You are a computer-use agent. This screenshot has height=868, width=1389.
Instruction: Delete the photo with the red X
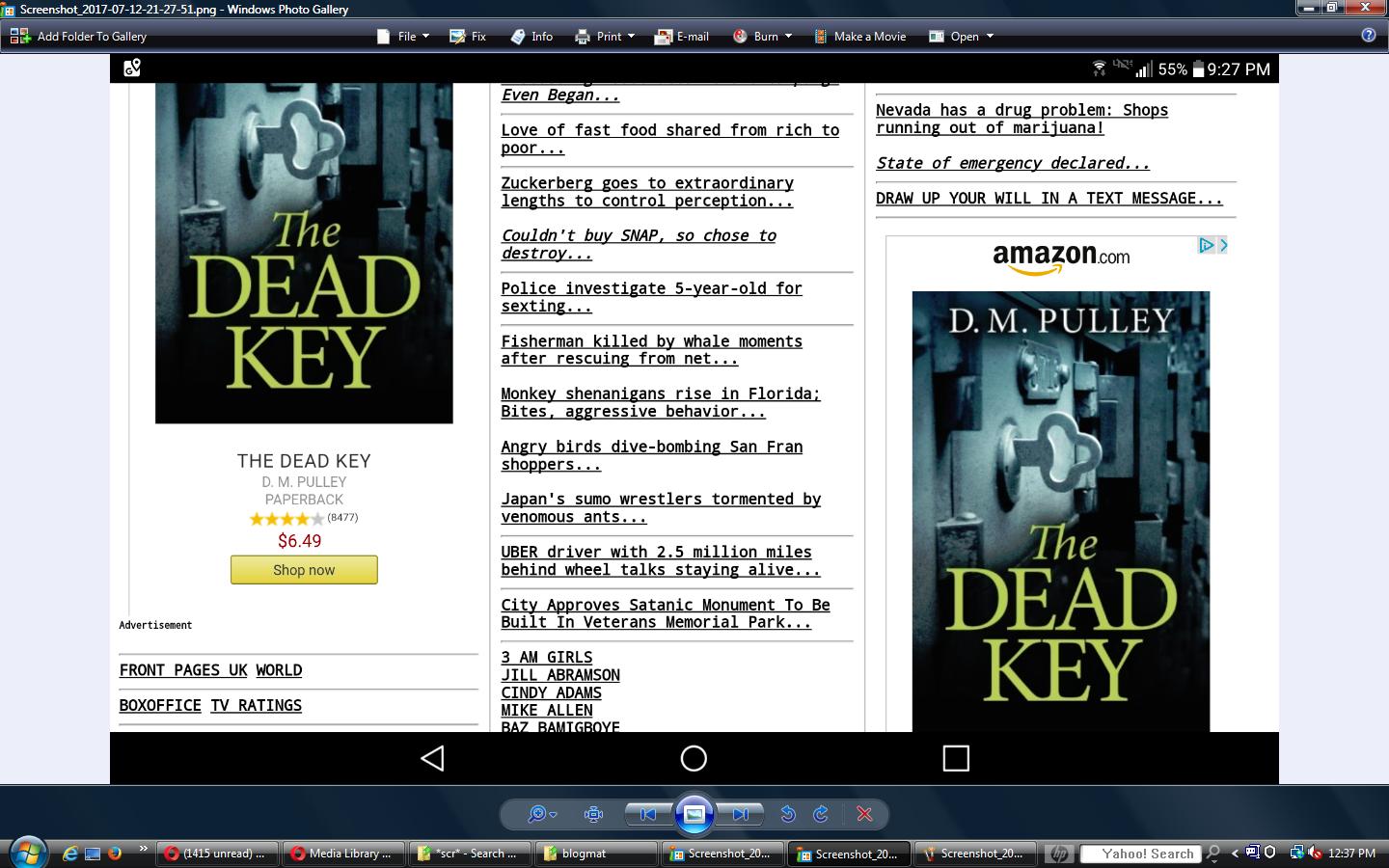[x=864, y=814]
